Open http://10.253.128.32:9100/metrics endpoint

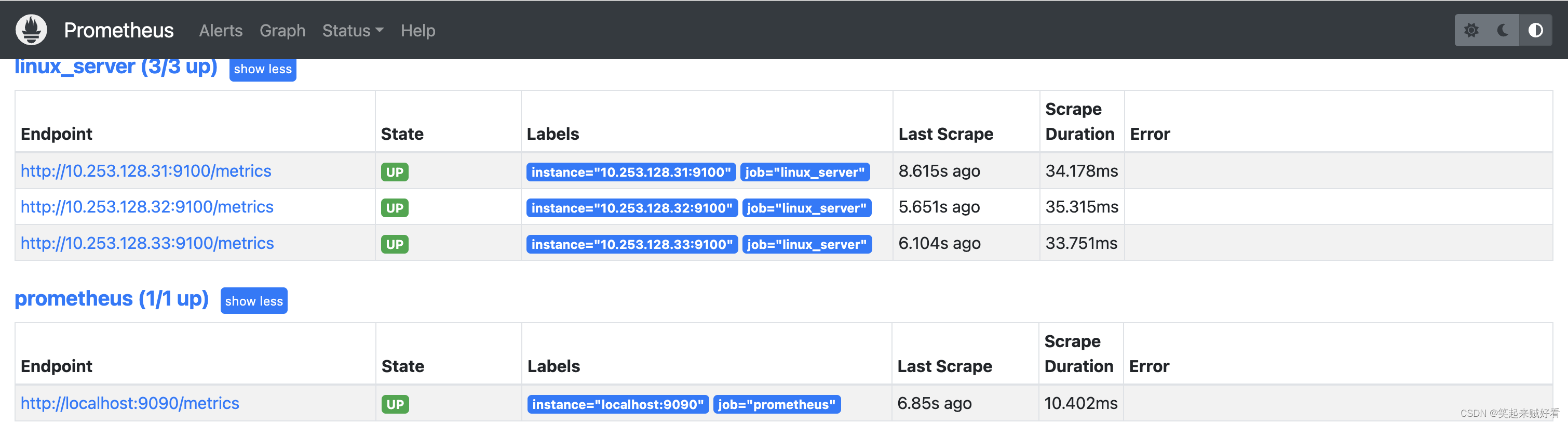pyautogui.click(x=147, y=207)
